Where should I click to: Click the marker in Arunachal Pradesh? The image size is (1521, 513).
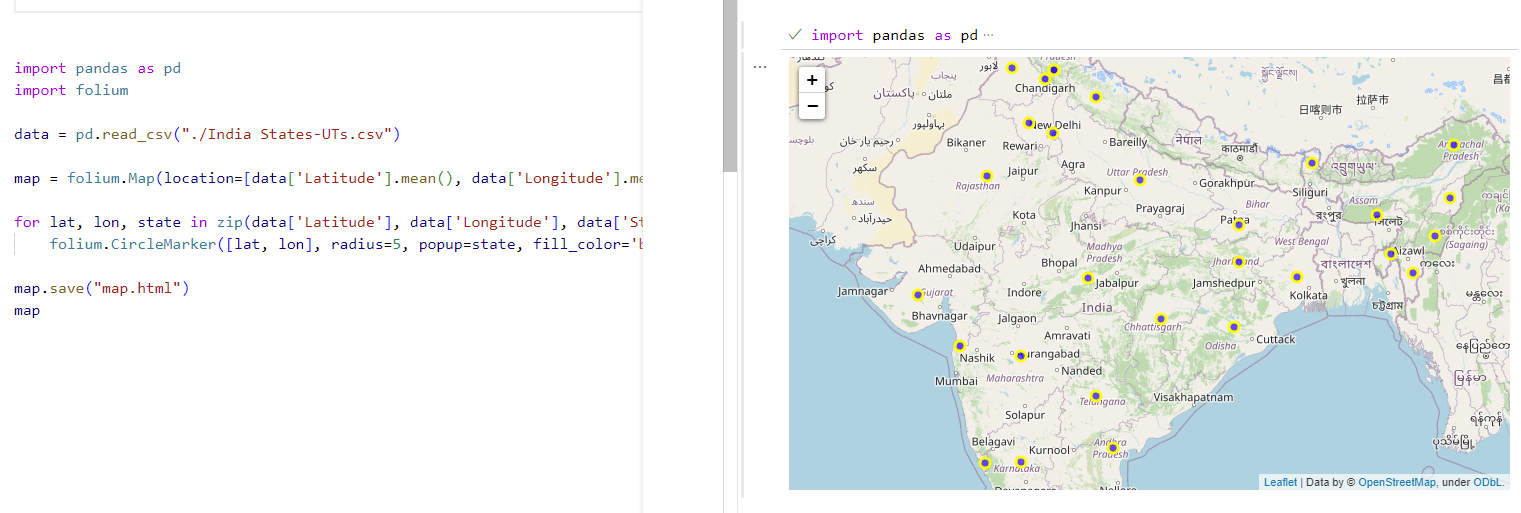(1454, 145)
